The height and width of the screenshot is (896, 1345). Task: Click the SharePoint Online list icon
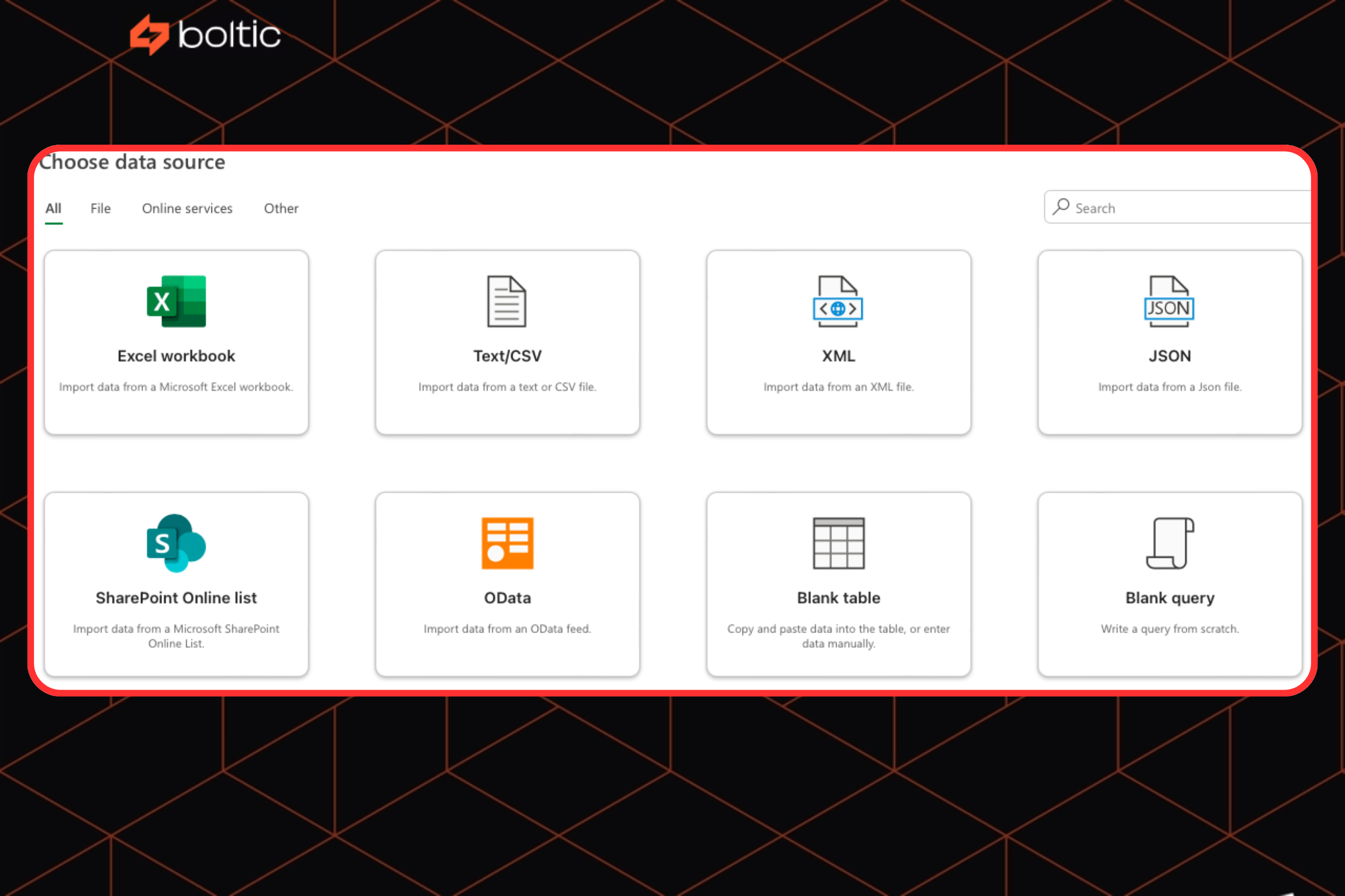(176, 543)
